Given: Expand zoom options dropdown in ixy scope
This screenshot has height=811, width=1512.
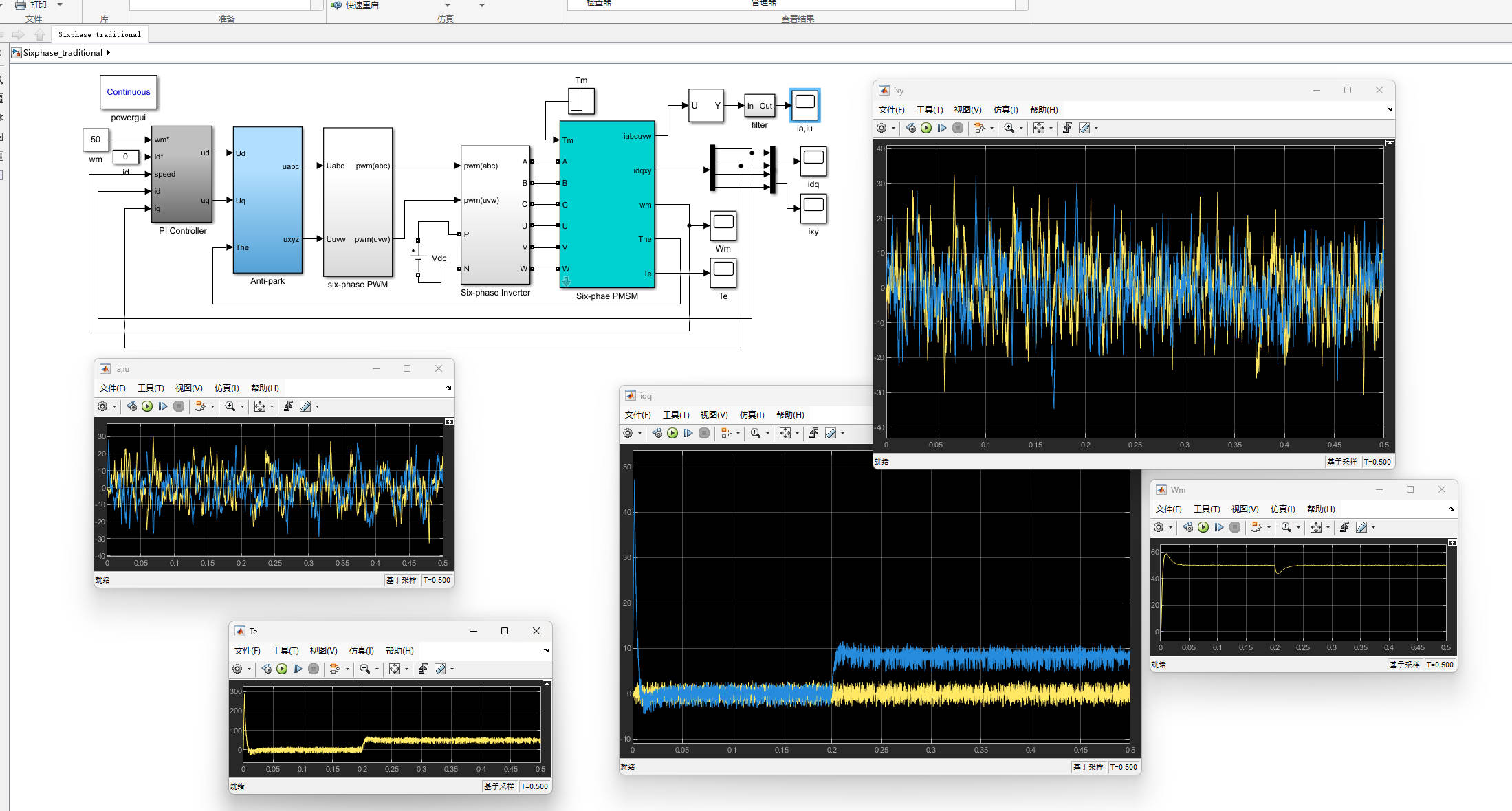Looking at the screenshot, I should tap(1021, 128).
